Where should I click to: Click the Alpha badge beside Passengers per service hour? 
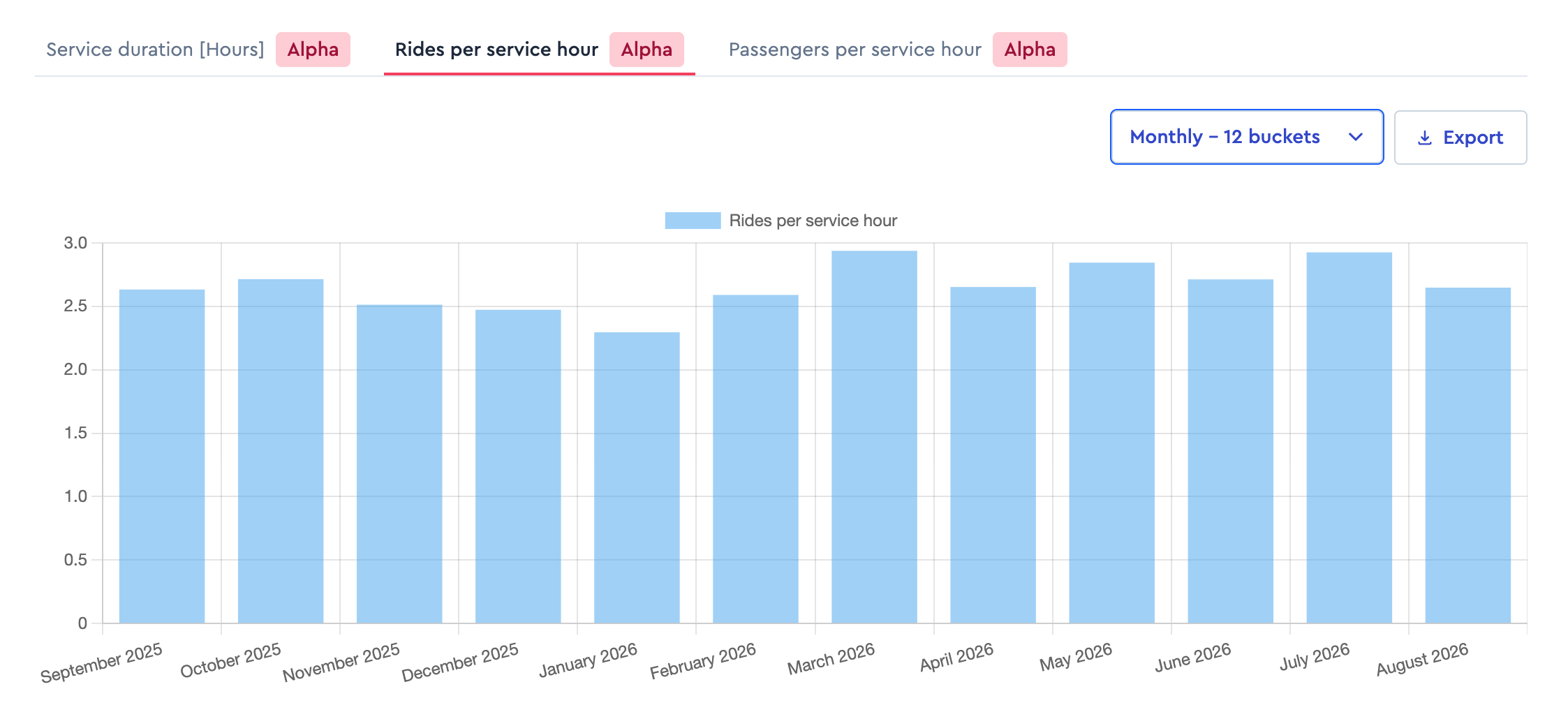point(1030,50)
